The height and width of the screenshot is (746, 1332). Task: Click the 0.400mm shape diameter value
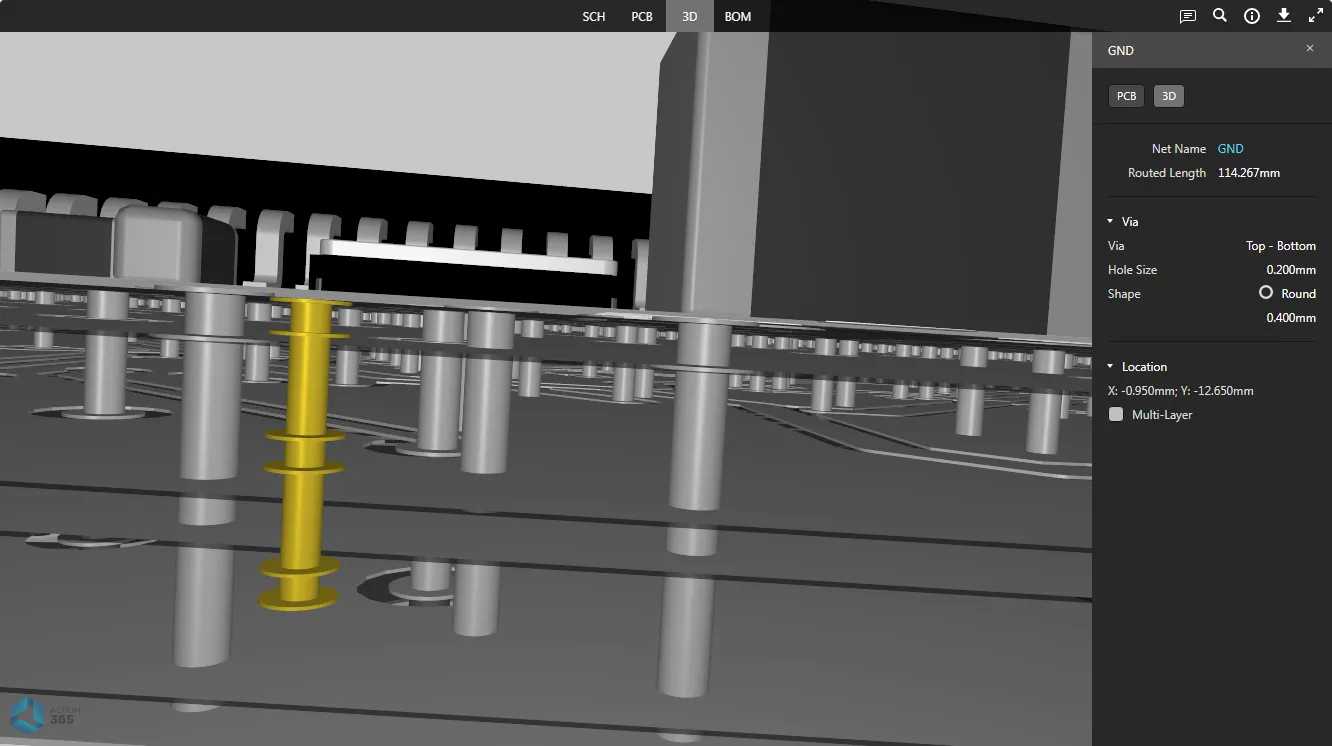coord(1291,318)
